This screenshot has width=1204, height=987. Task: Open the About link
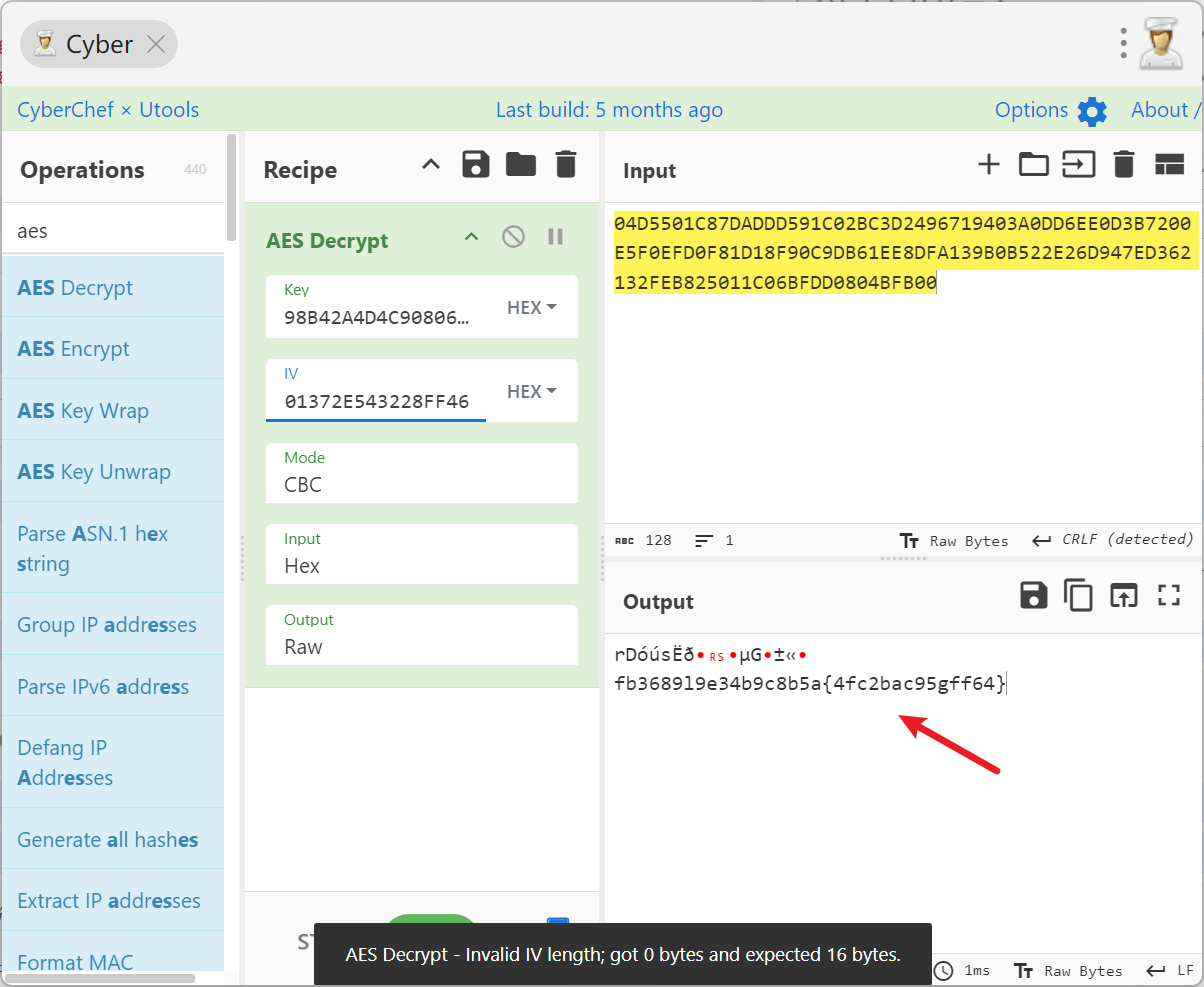(1165, 110)
